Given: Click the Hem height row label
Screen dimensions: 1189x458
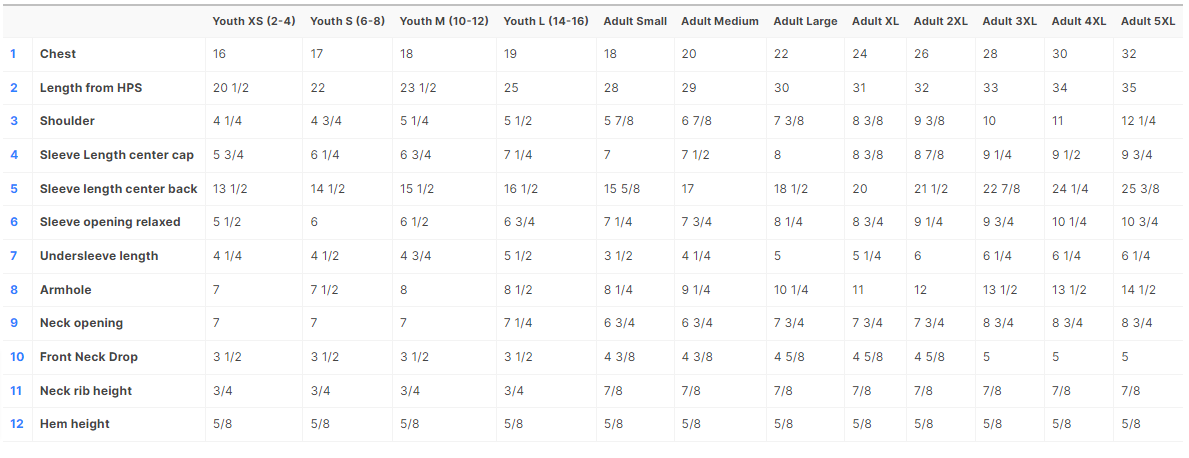Looking at the screenshot, I should (75, 424).
